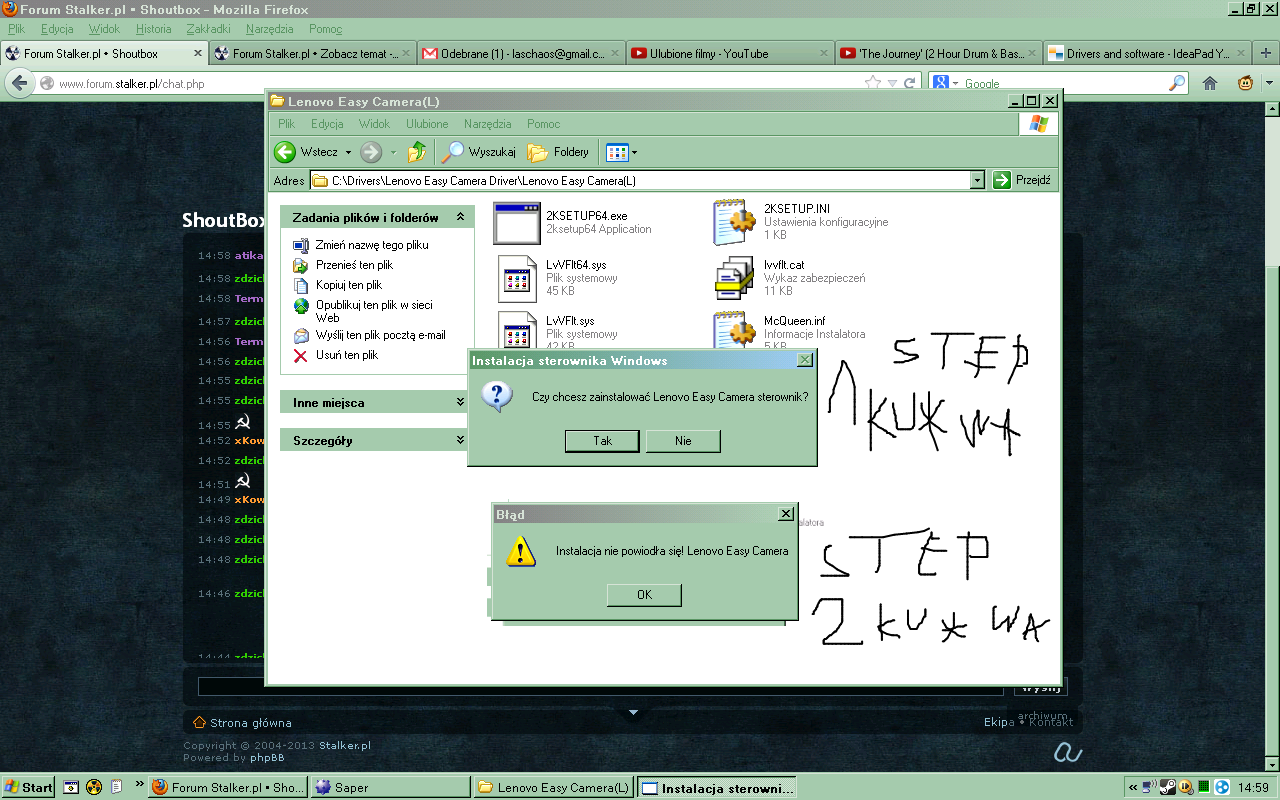Click the Google search field in Firefox
Image resolution: width=1280 pixels, height=800 pixels.
click(1063, 83)
